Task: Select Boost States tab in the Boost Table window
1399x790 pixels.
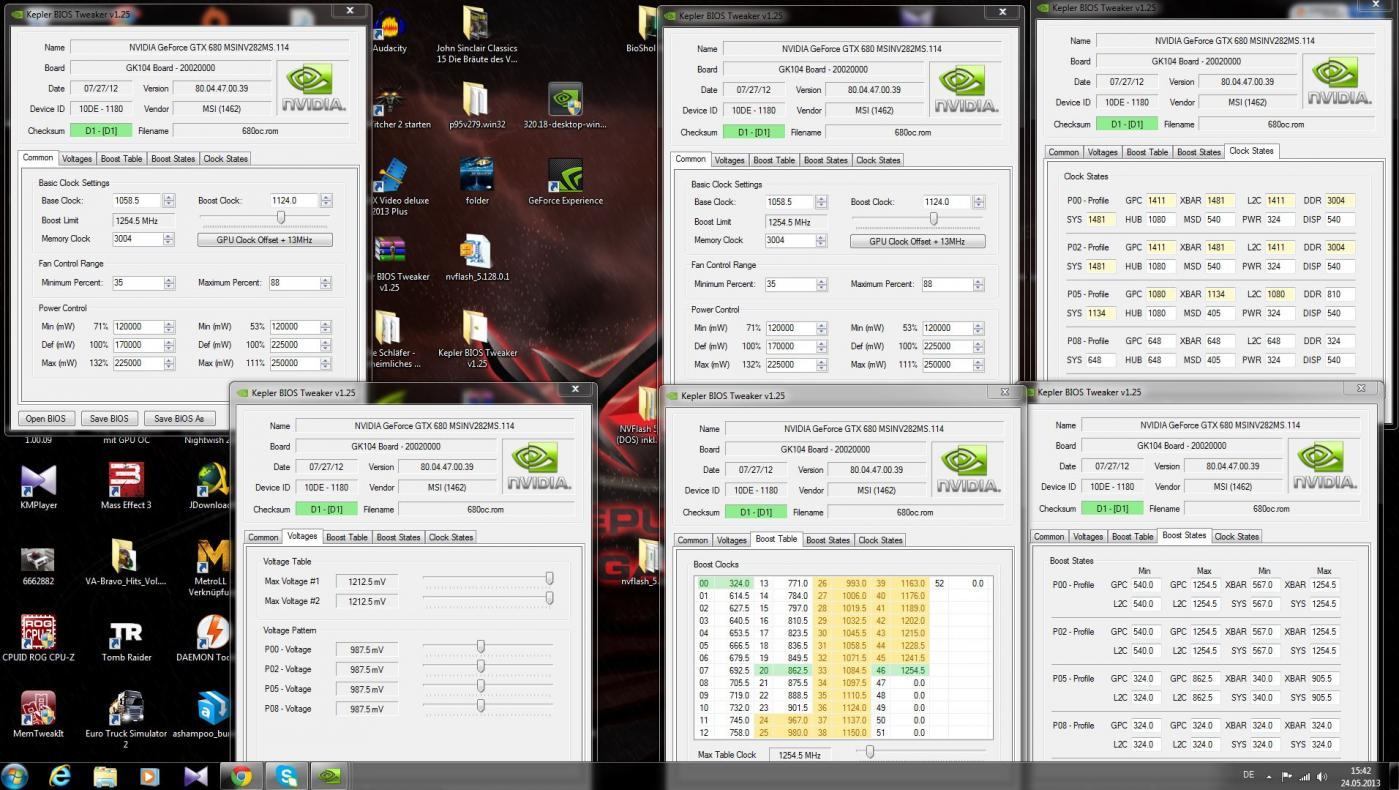Action: pyautogui.click(x=827, y=540)
